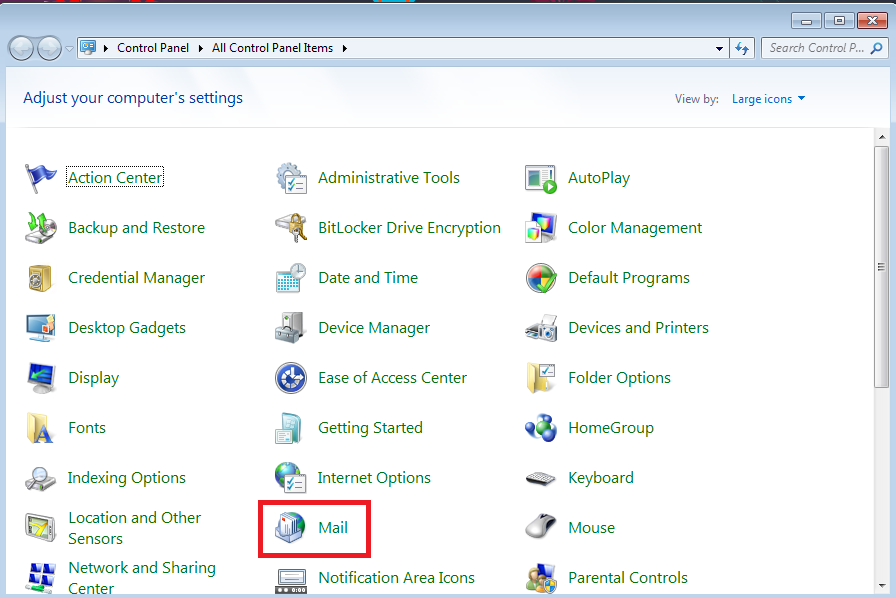Screen dimensions: 896x598
Task: Click the Date and Time link text
Action: pyautogui.click(x=368, y=278)
